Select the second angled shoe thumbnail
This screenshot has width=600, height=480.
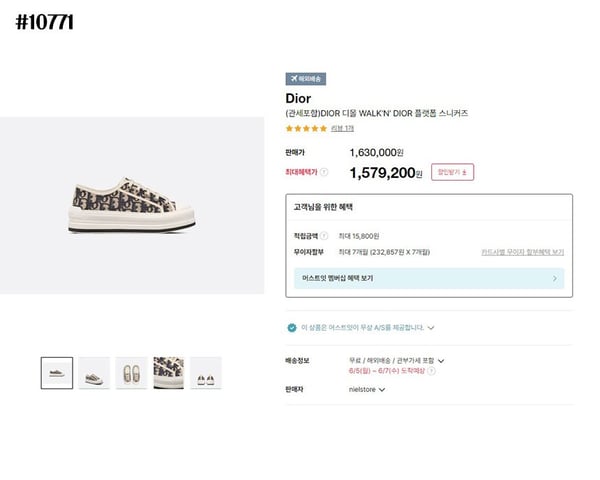(x=94, y=373)
